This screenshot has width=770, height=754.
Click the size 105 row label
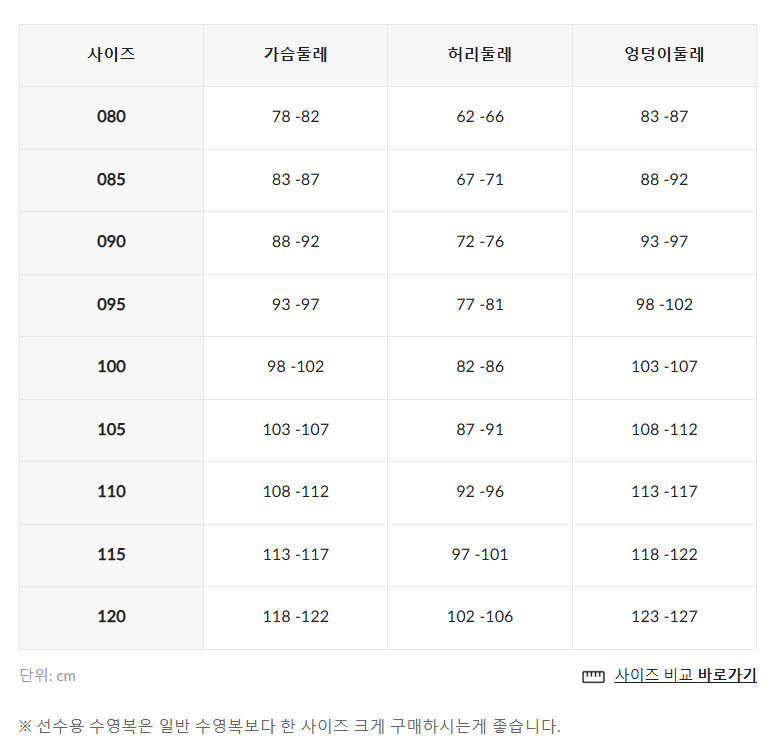111,430
